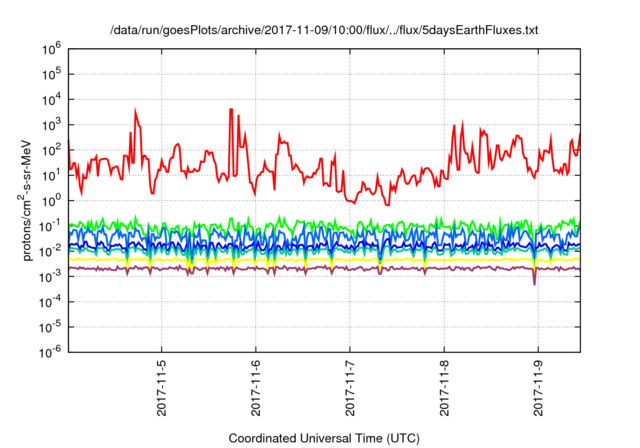Click the 10^4 y-axis label

[51, 100]
